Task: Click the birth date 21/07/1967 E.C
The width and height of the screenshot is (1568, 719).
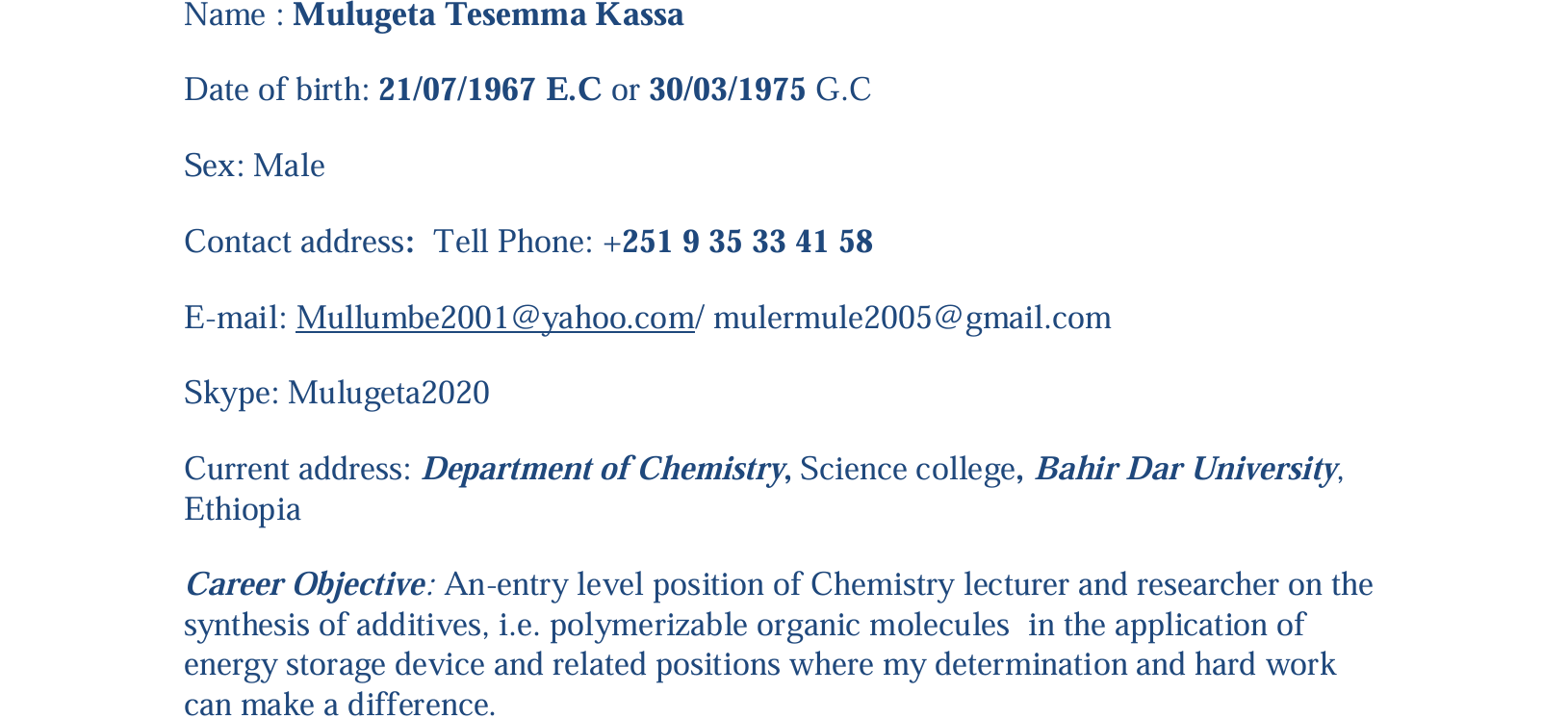Action: (x=489, y=90)
